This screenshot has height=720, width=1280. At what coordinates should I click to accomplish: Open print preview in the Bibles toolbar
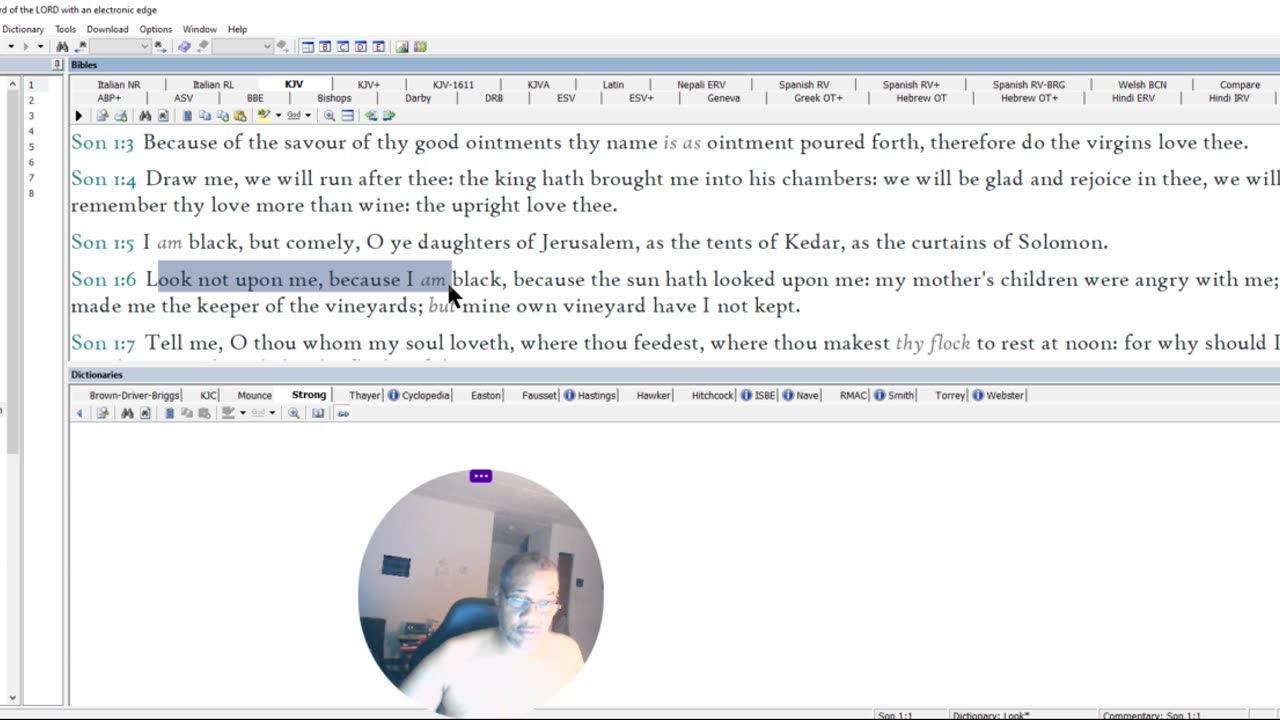[102, 116]
